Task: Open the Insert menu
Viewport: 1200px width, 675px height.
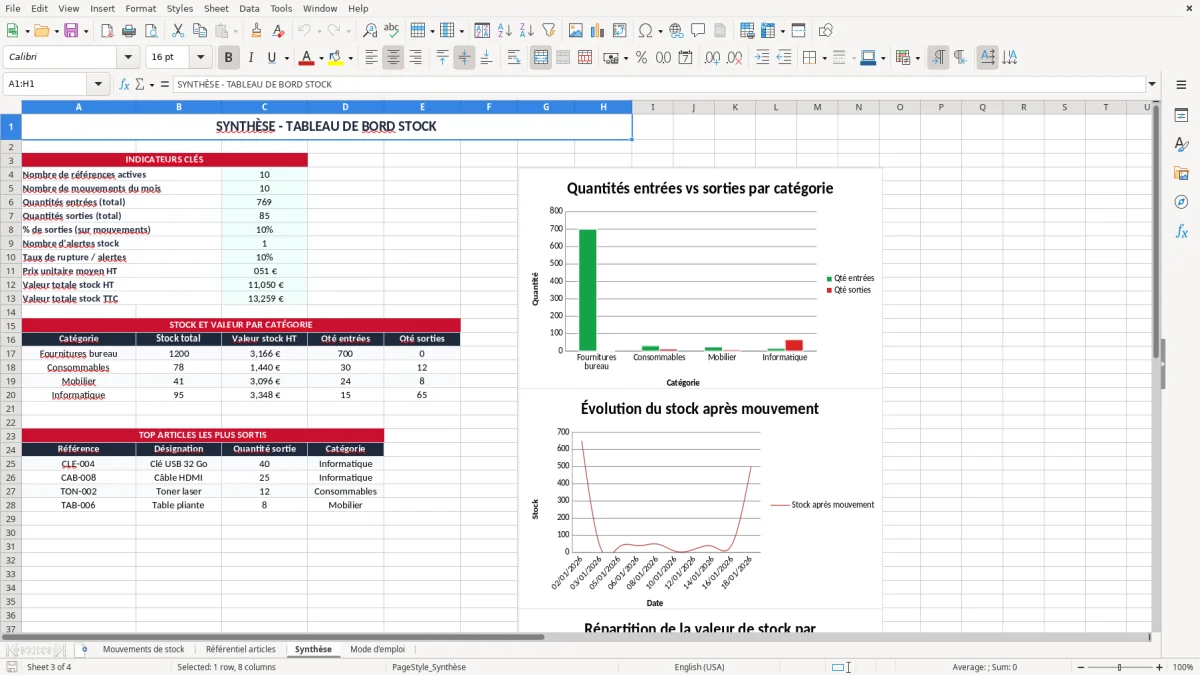Action: (102, 8)
